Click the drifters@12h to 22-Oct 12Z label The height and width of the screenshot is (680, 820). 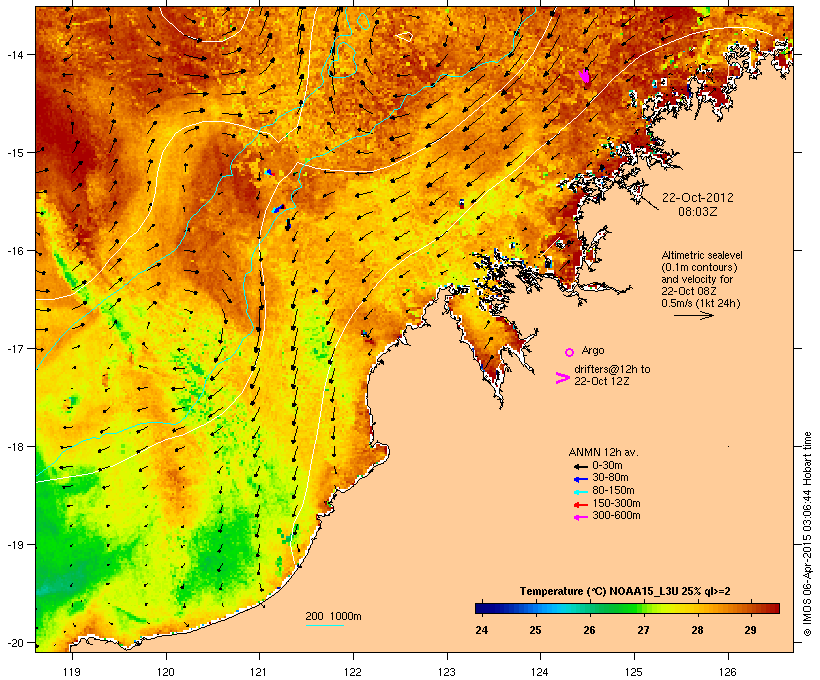[x=612, y=375]
